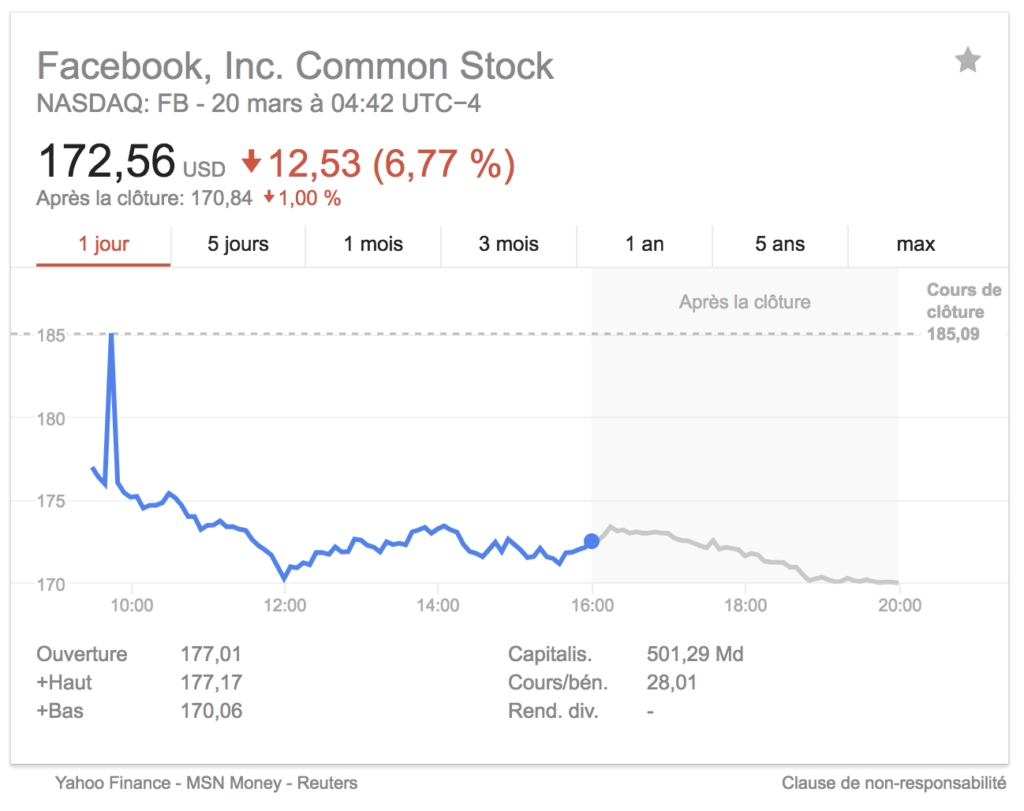The image size is (1024, 811).
Task: Open Clause de non-responsabilité link
Action: 893,783
